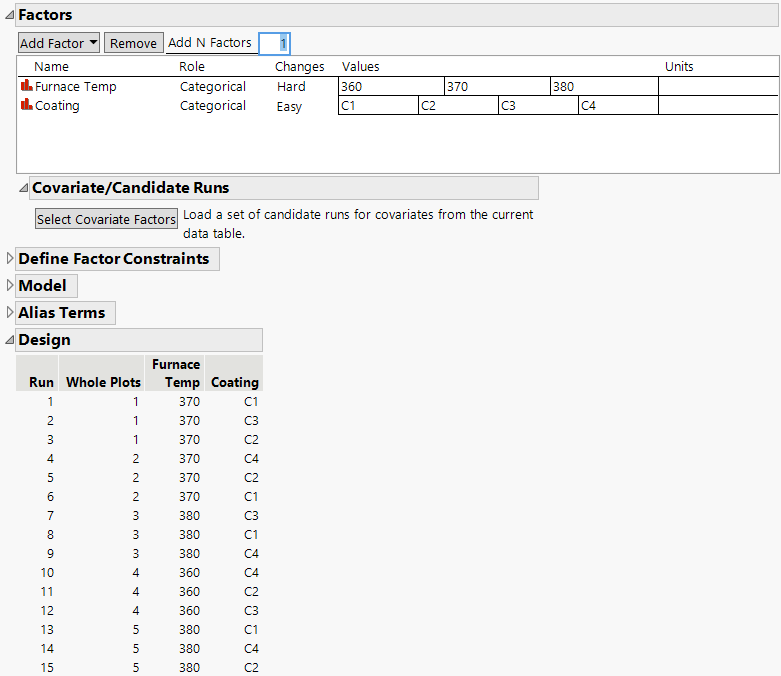Click the Name column header
781x676 pixels.
click(x=51, y=66)
